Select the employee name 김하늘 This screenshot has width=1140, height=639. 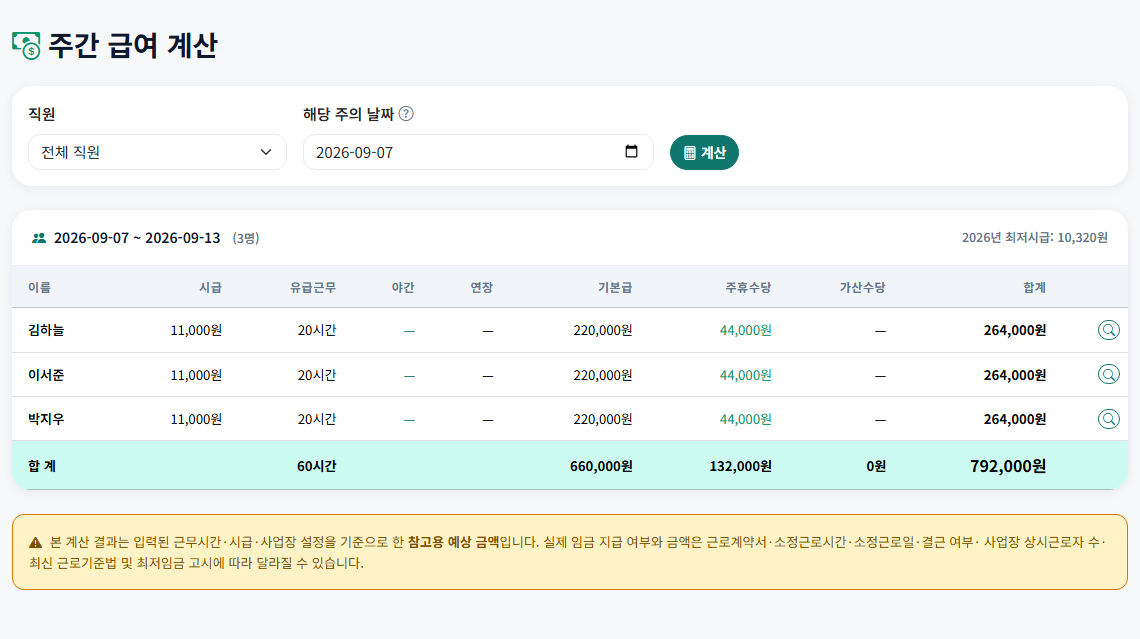(46, 330)
